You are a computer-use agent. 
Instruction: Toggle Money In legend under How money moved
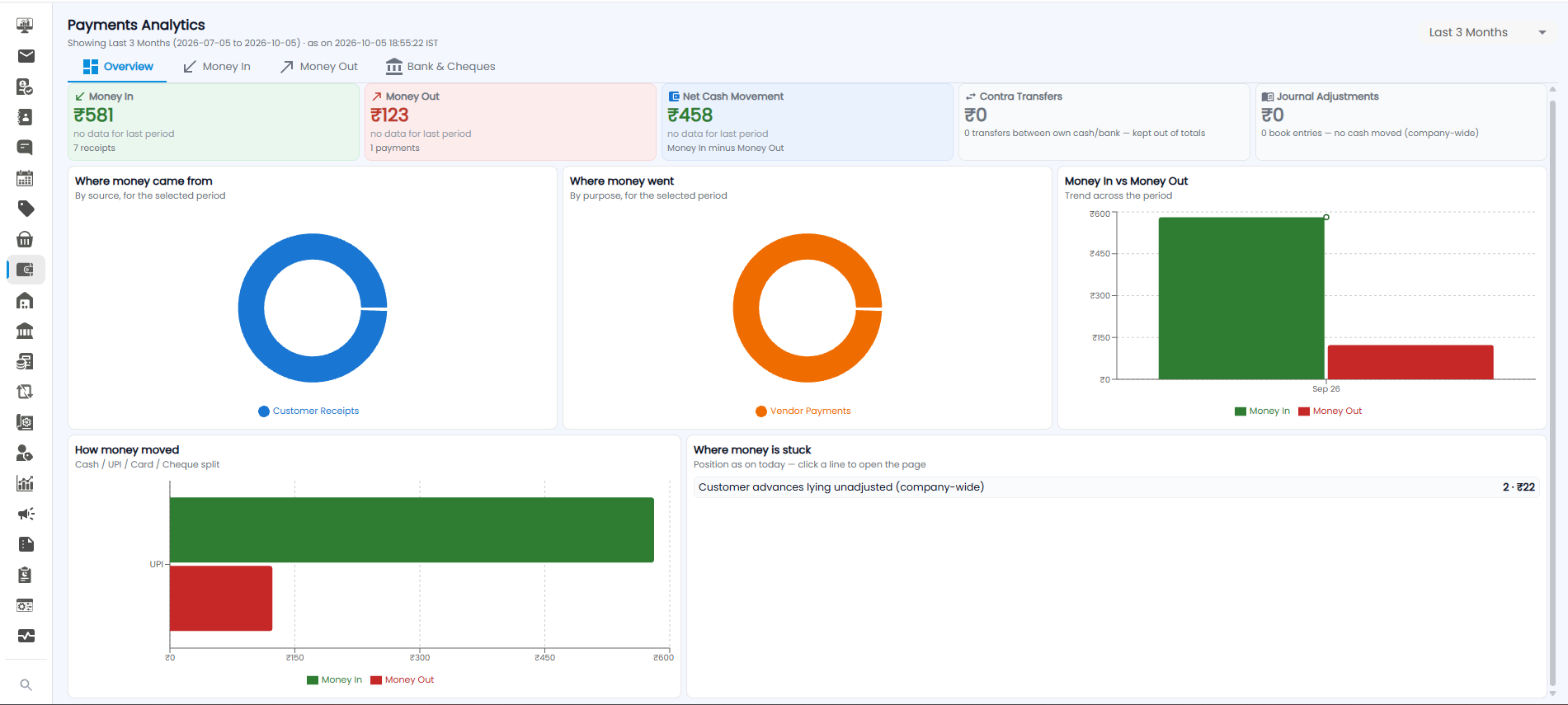[x=334, y=679]
